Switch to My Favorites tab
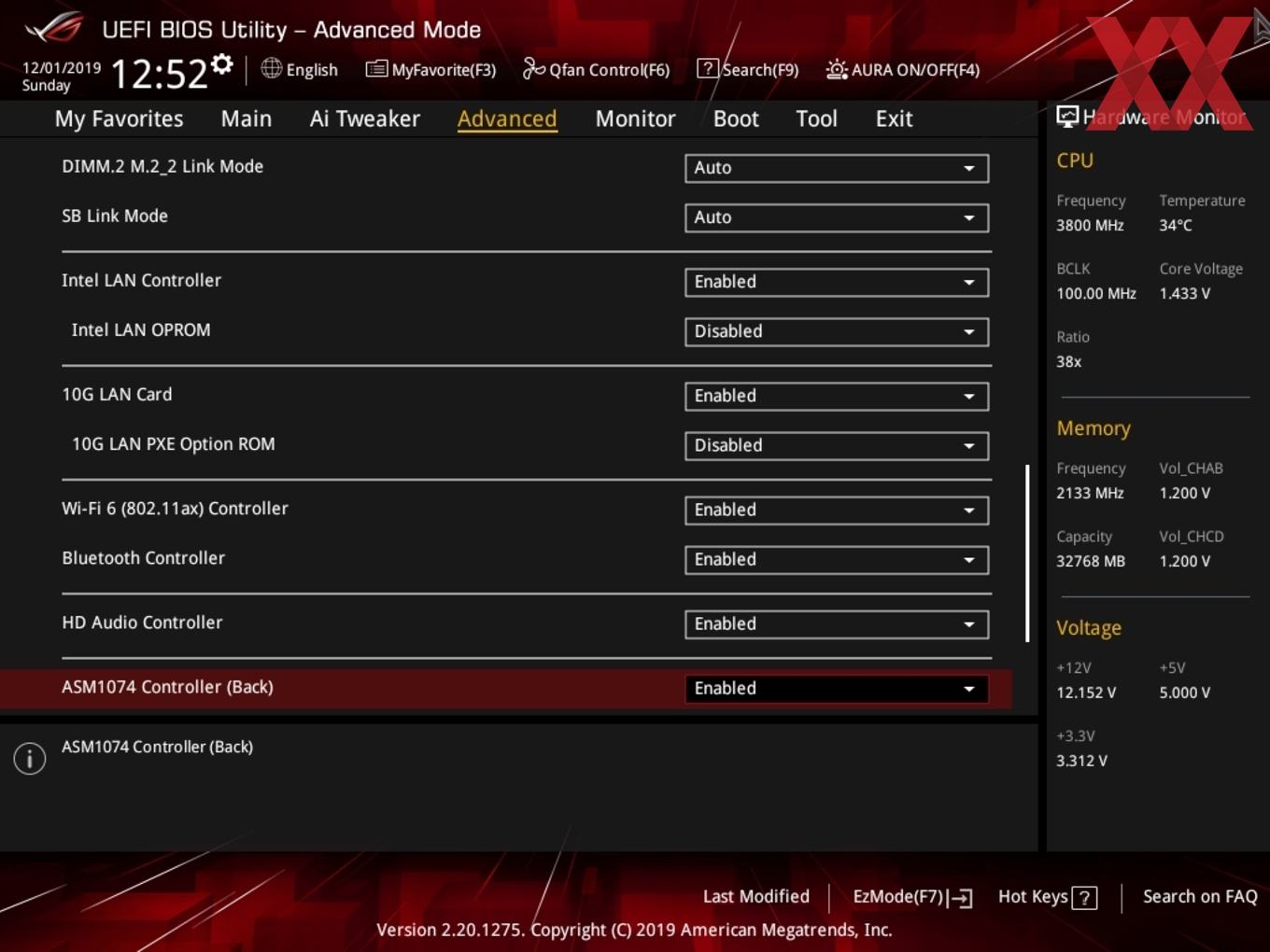The image size is (1270, 952). 119,119
